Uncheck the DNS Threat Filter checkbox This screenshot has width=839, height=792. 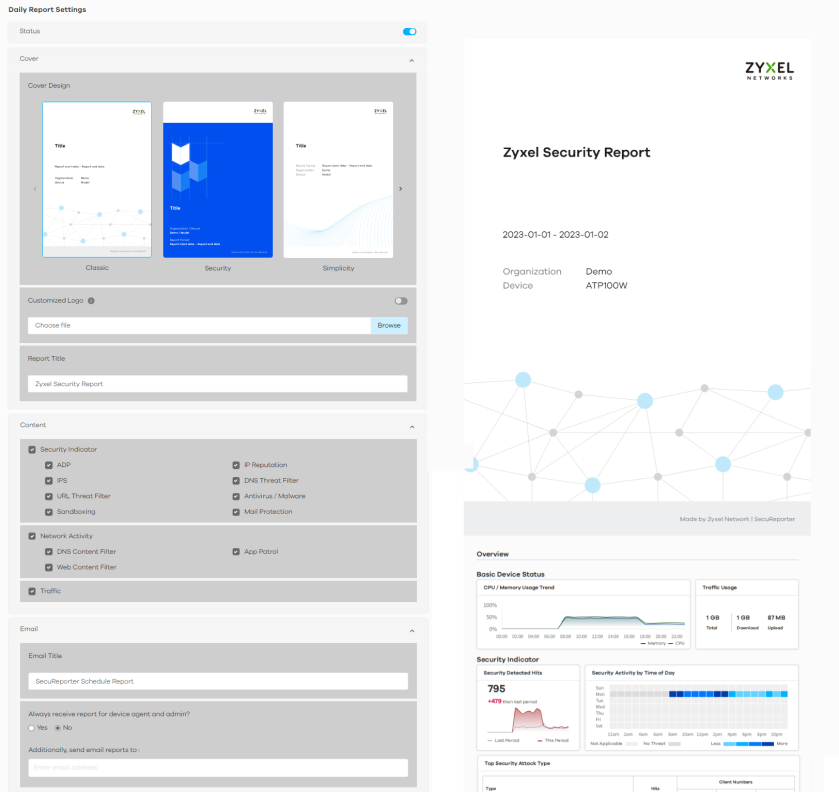coord(236,481)
